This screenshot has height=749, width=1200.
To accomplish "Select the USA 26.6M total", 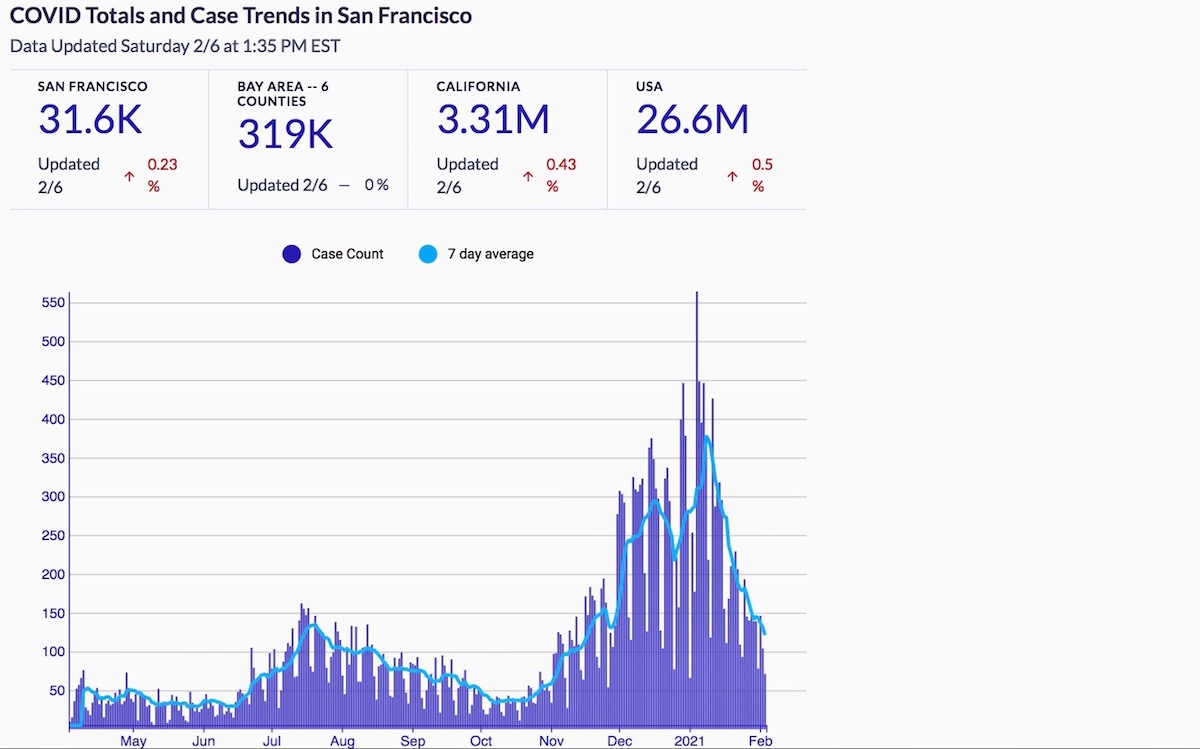I will [692, 120].
